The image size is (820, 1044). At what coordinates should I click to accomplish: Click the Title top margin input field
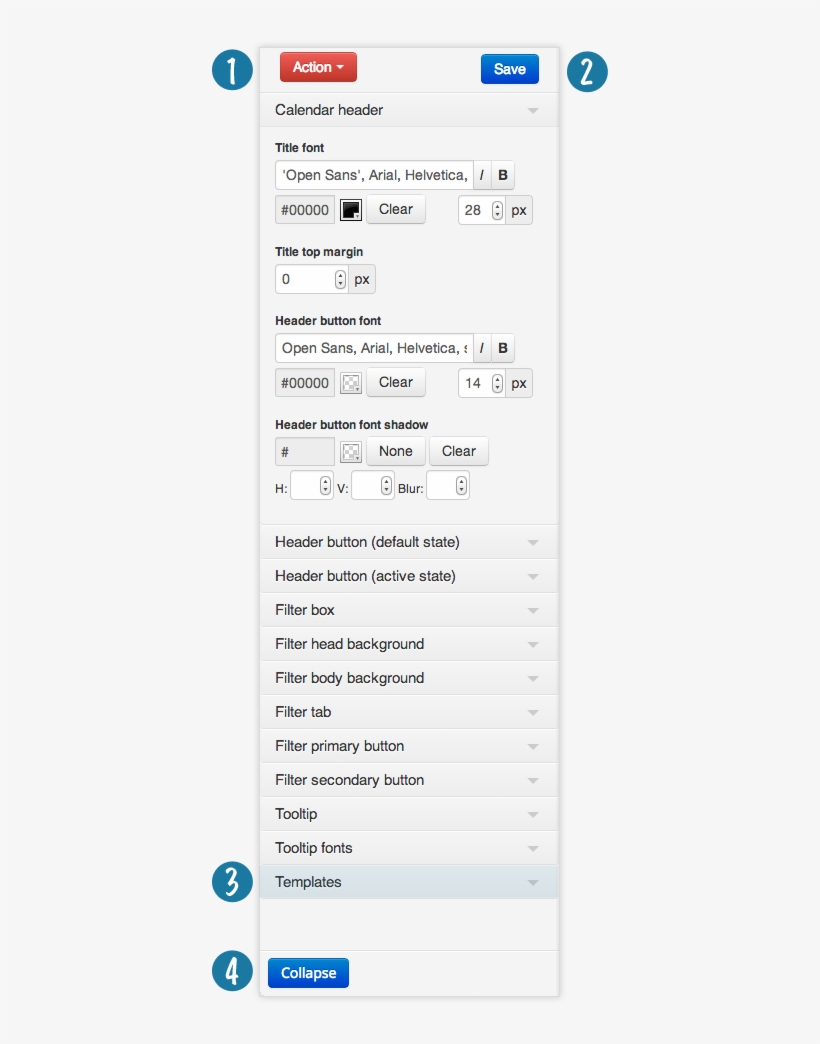[300, 278]
